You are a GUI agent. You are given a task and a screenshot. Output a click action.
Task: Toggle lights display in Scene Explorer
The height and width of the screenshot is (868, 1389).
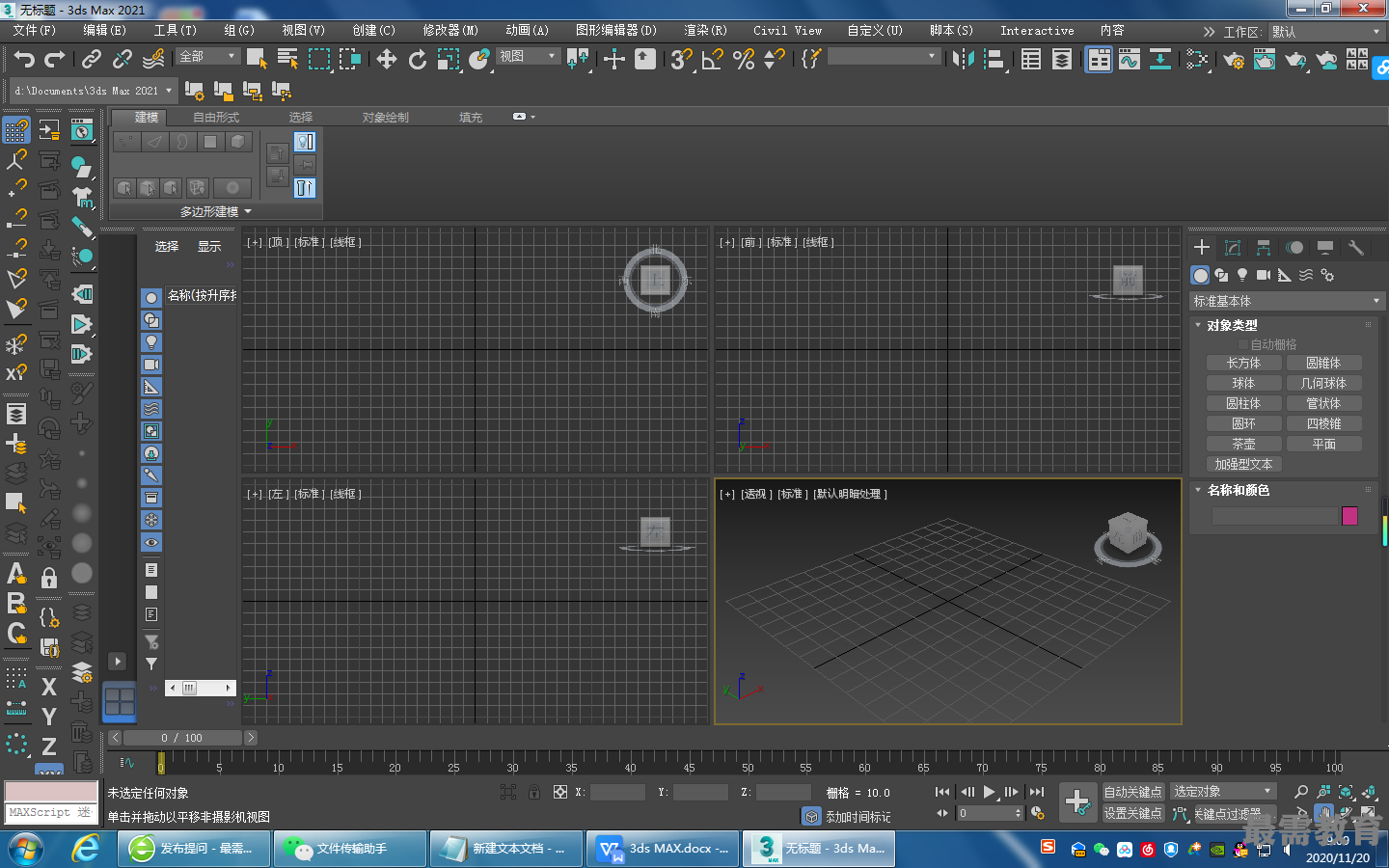[x=151, y=342]
